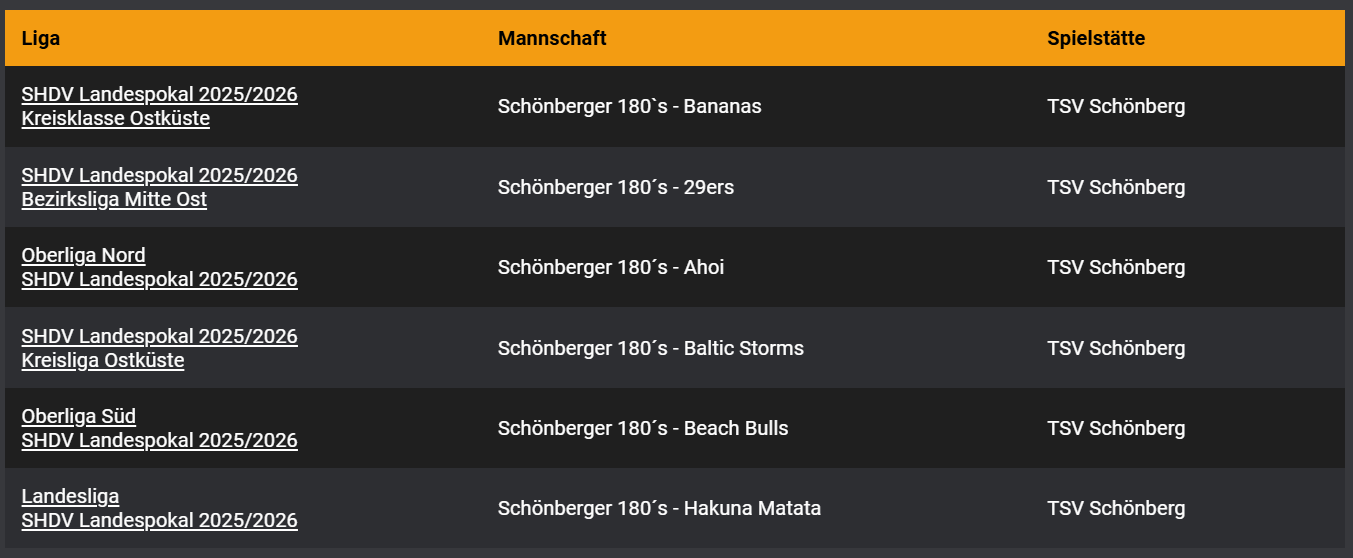This screenshot has width=1353, height=558.
Task: Select the Schönberger 180's - Hakuna Matata cell
Action: tap(659, 508)
